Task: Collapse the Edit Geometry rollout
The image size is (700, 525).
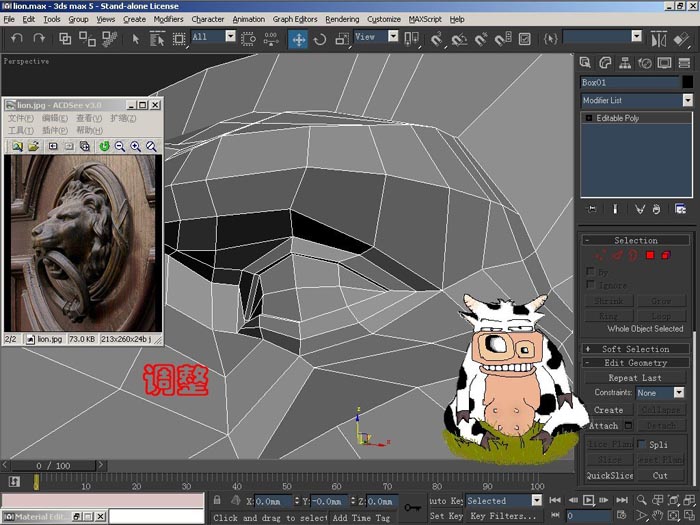Action: tap(635, 362)
